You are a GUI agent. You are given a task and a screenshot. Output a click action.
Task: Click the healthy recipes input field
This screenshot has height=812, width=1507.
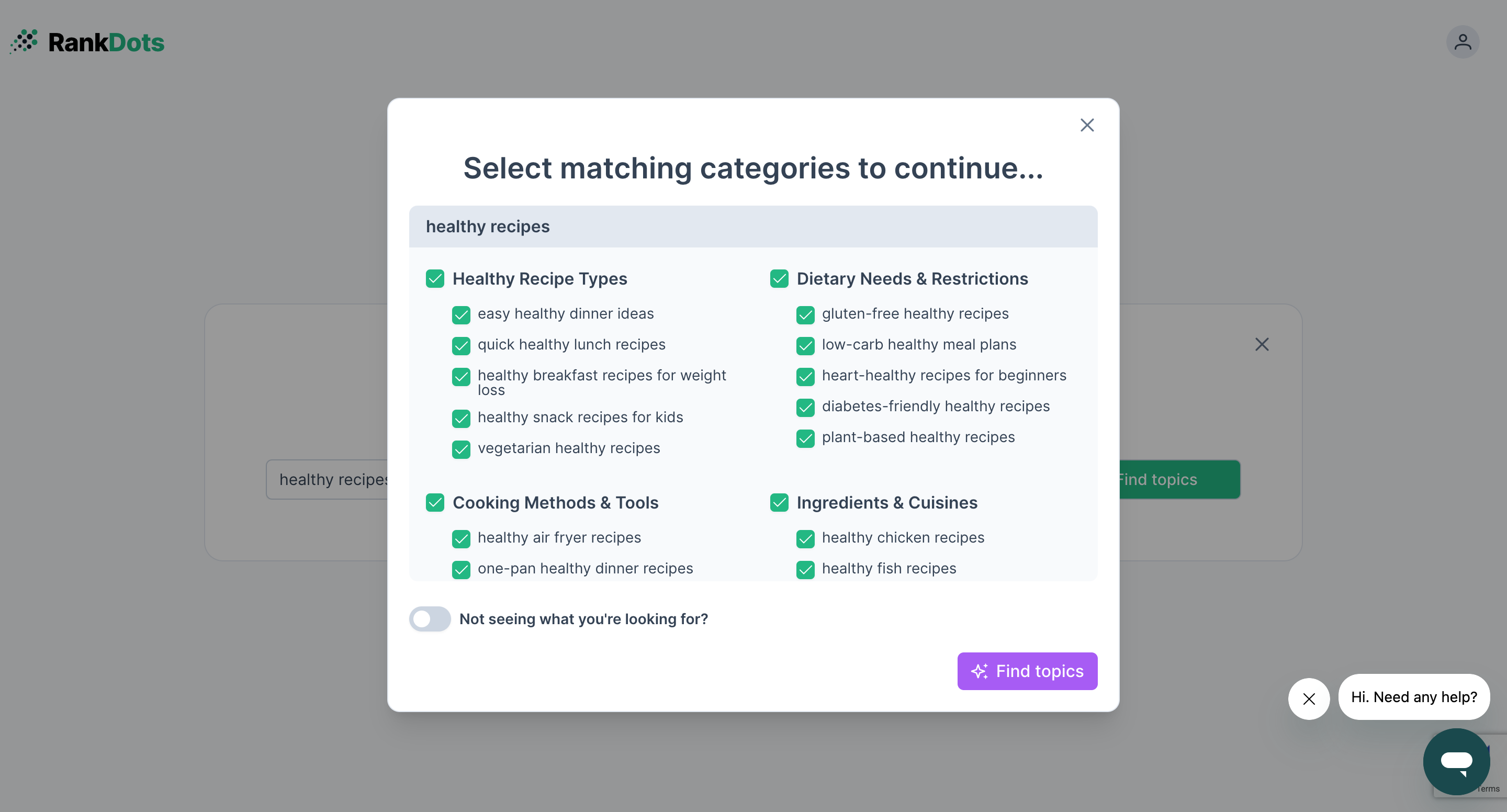(x=328, y=480)
